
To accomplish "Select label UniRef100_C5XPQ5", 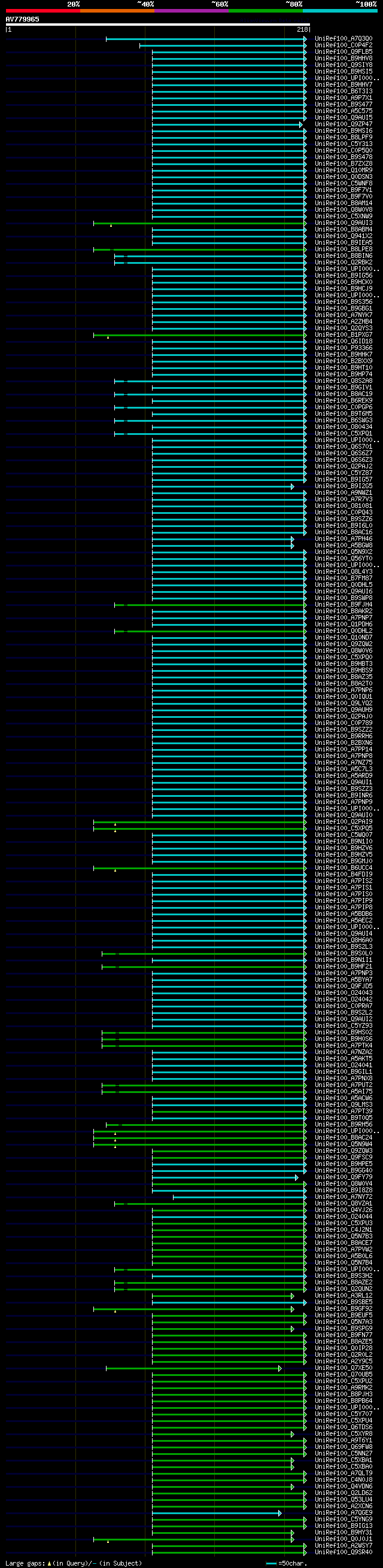I will (344, 829).
